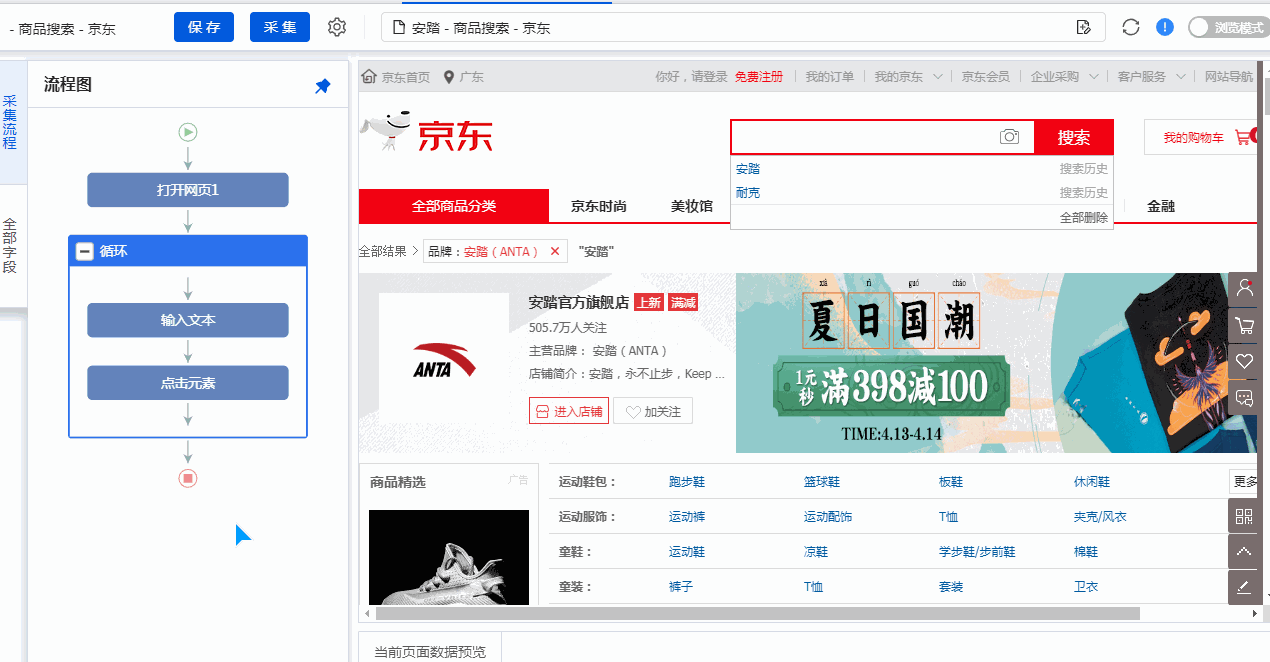Click the 夹克/风衣 category link

click(1100, 517)
